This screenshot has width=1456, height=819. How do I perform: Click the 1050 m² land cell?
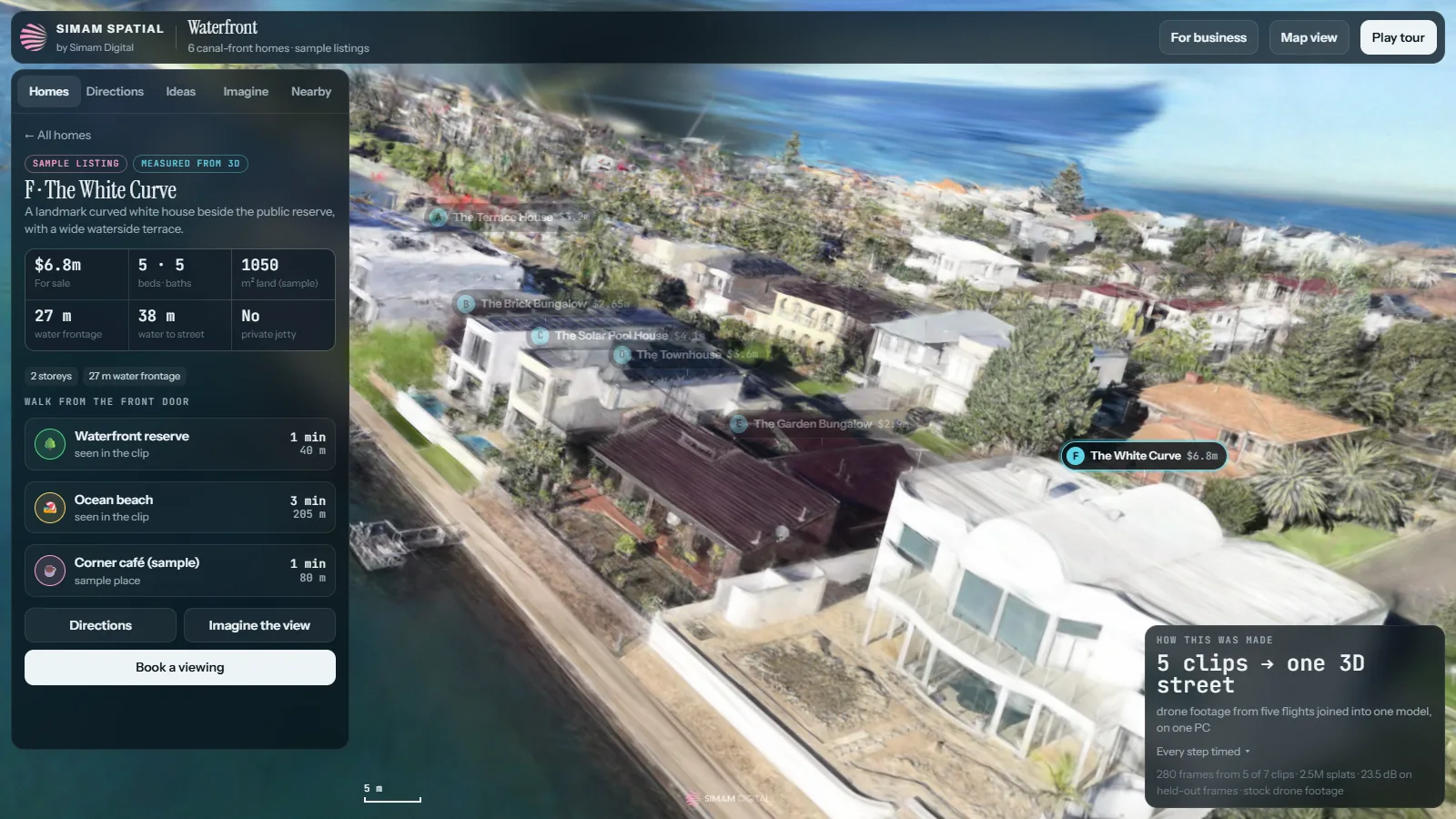pos(283,274)
